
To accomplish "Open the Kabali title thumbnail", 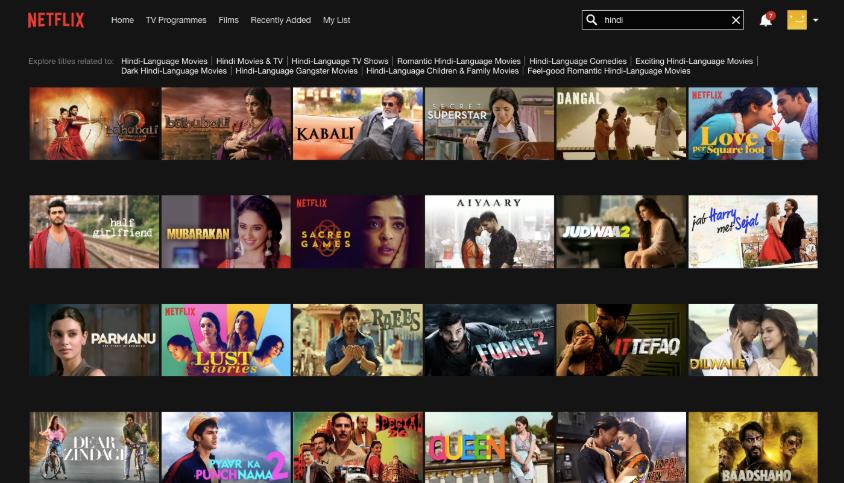I will tap(358, 123).
